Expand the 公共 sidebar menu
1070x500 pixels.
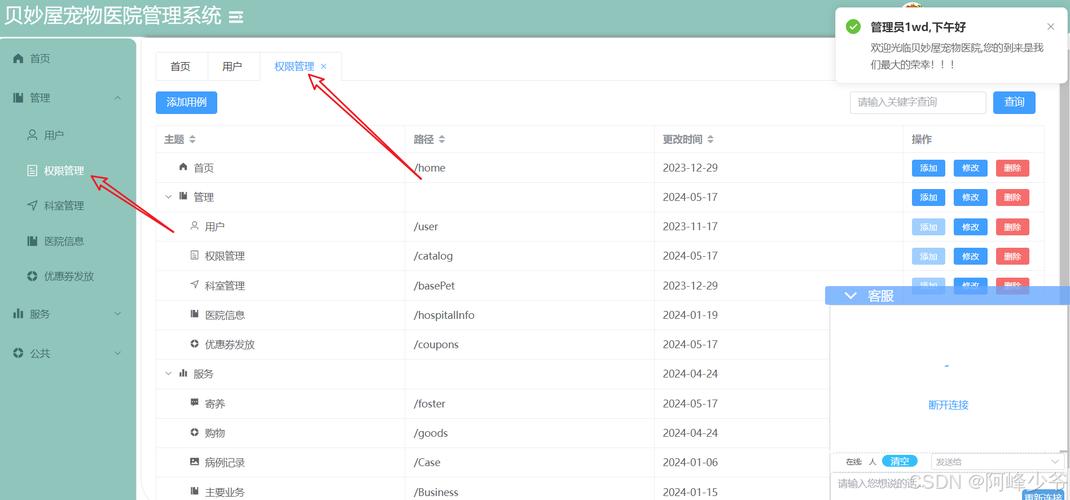tap(118, 354)
